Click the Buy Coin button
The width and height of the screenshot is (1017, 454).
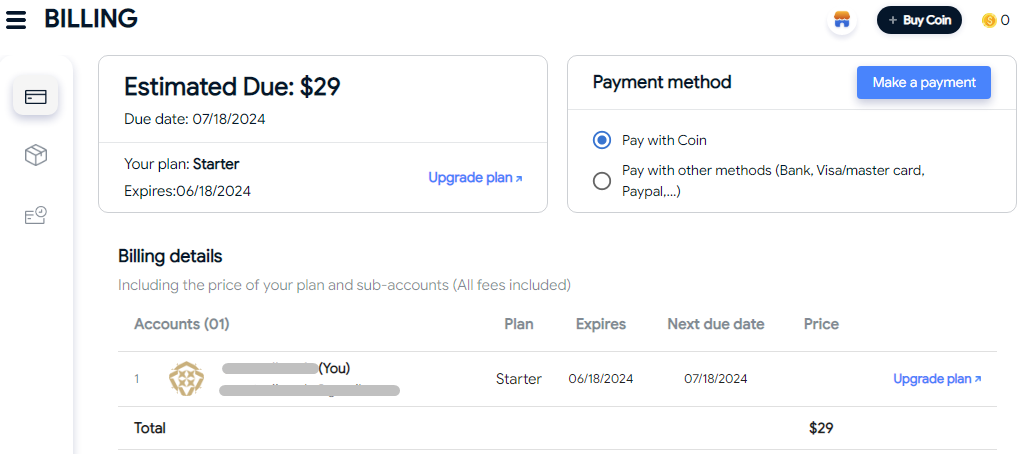(919, 20)
